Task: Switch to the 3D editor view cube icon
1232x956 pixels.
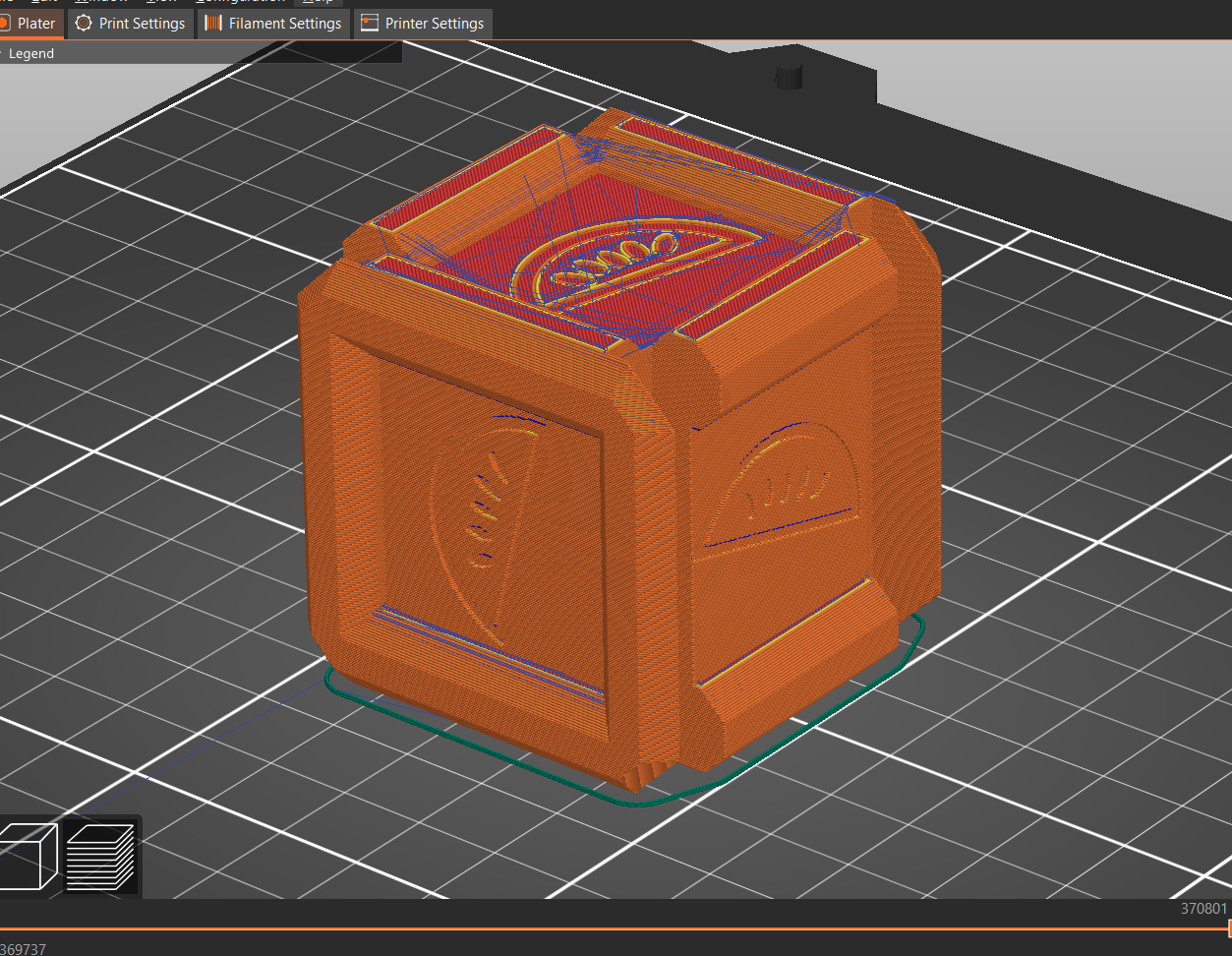Action: point(29,856)
